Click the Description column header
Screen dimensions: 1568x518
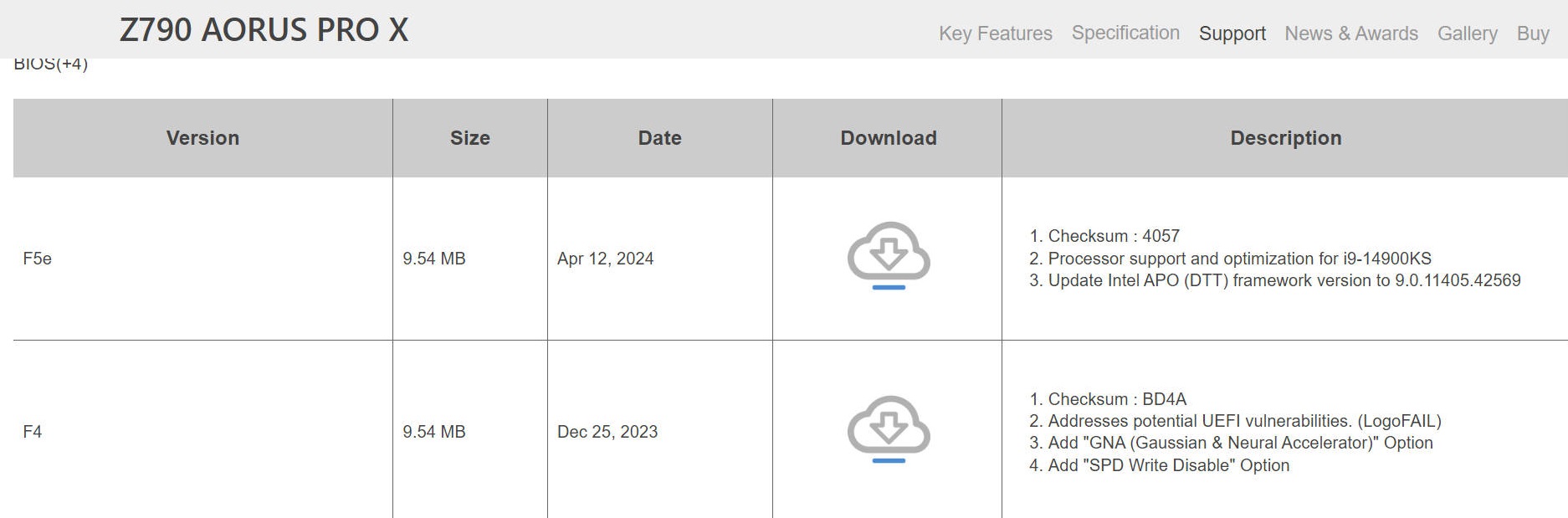point(1285,138)
